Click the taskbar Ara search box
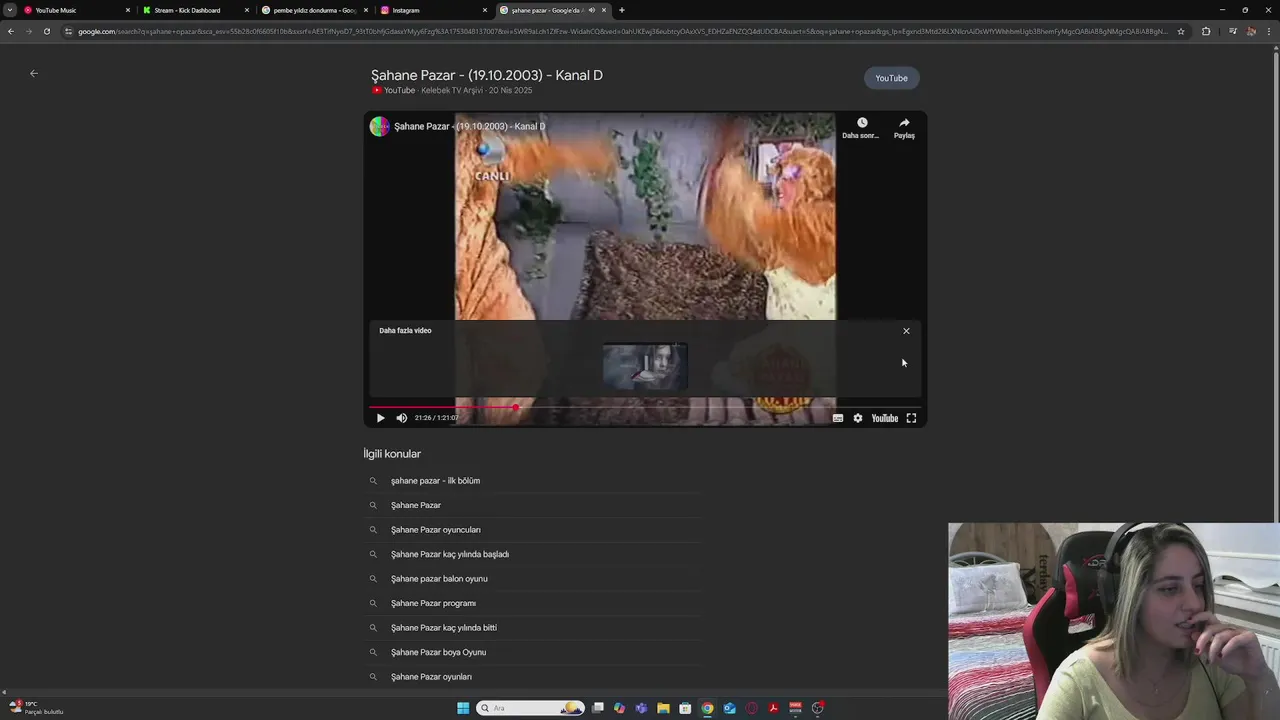Image resolution: width=1280 pixels, height=720 pixels. pyautogui.click(x=530, y=708)
